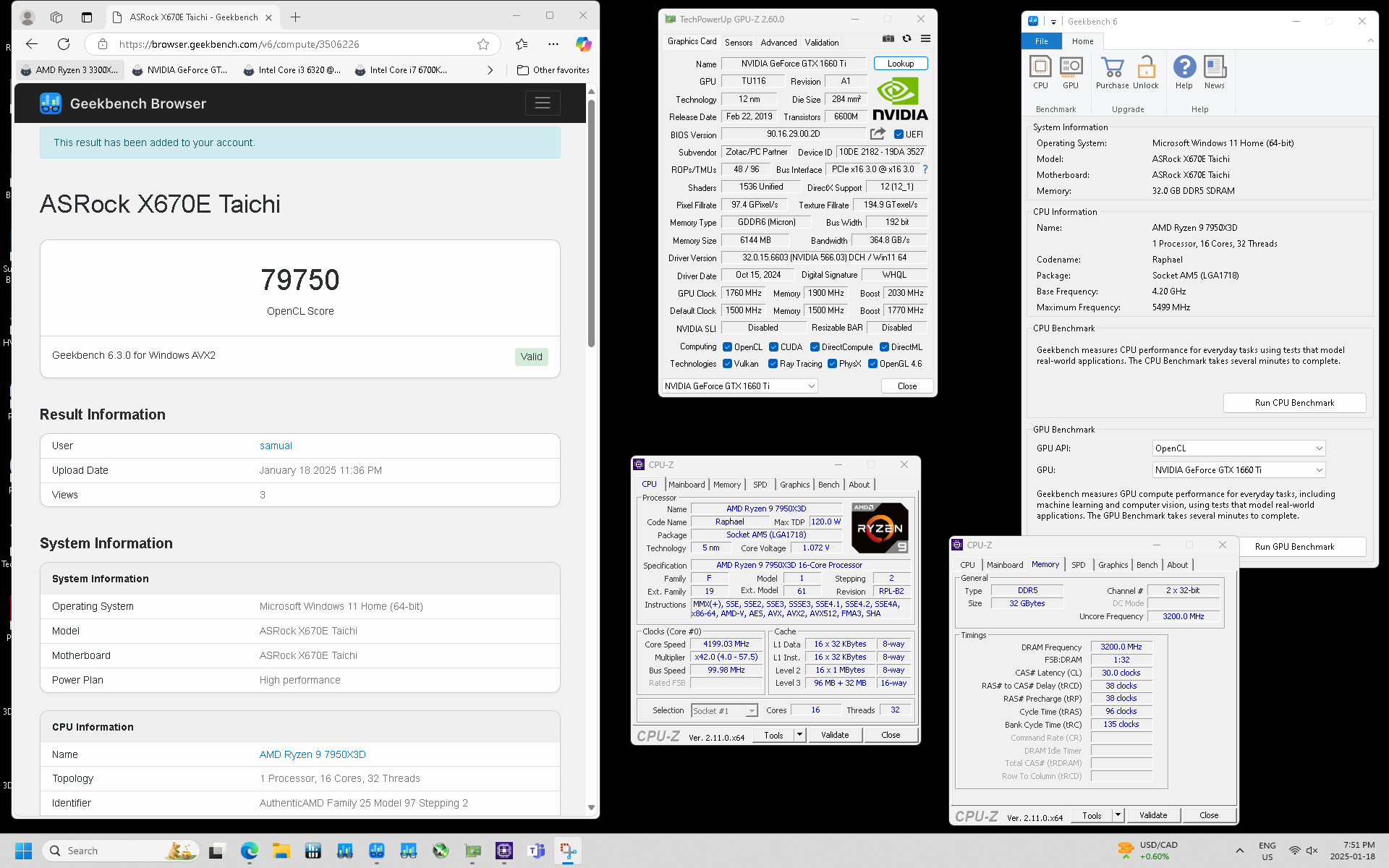Open the Socket #1 selection dropdown in CPU-Z
The width and height of the screenshot is (1389, 868).
click(724, 711)
